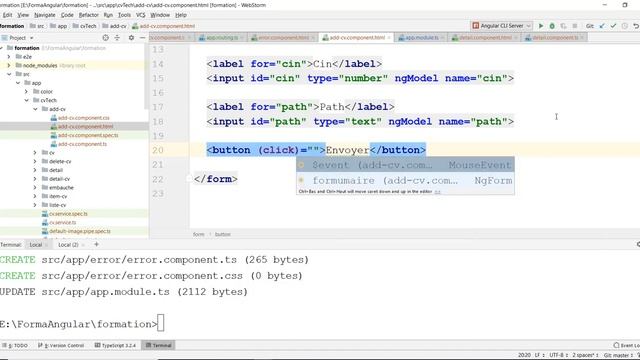Collapse the src folder
The height and width of the screenshot is (360, 640).
click(9, 74)
